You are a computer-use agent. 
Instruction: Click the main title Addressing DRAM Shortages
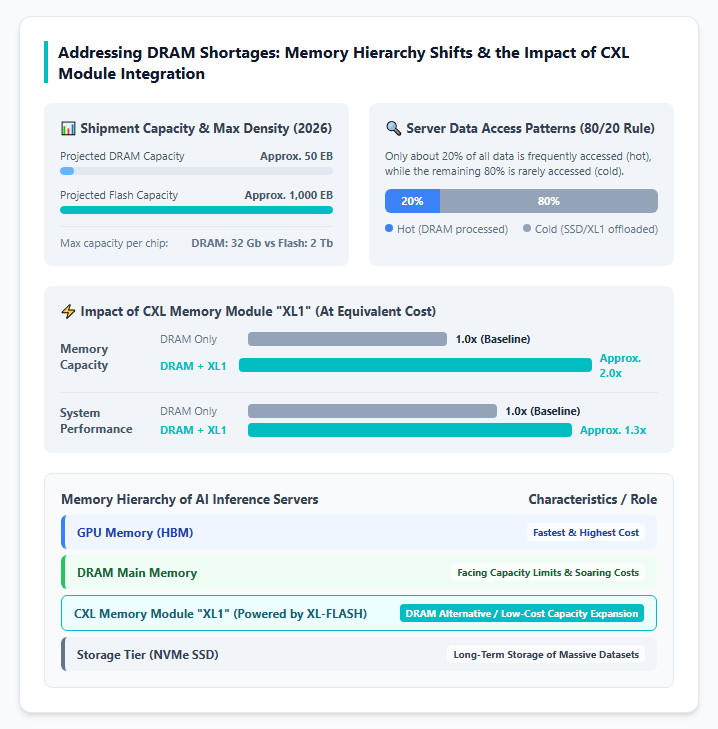pyautogui.click(x=343, y=63)
